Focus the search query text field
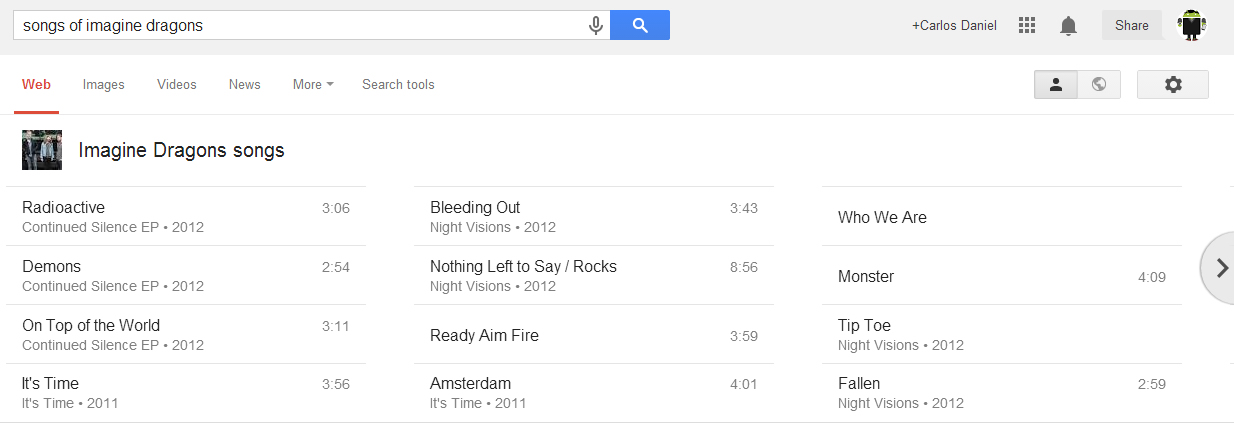The image size is (1234, 426). [x=300, y=26]
